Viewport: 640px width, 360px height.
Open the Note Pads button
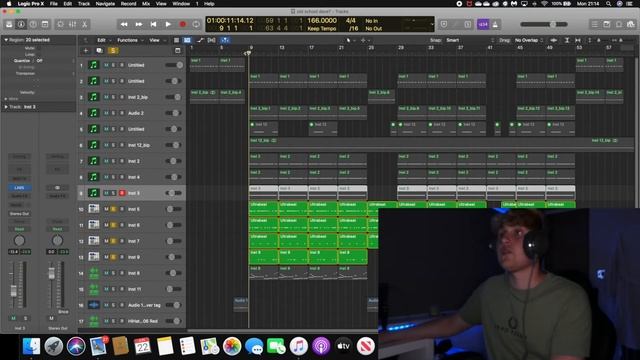607,24
